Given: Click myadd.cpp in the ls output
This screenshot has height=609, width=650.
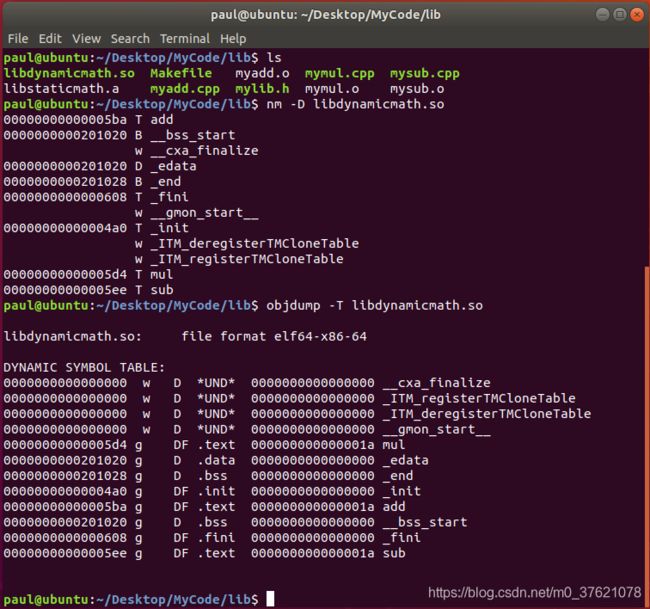Looking at the screenshot, I should [x=185, y=89].
